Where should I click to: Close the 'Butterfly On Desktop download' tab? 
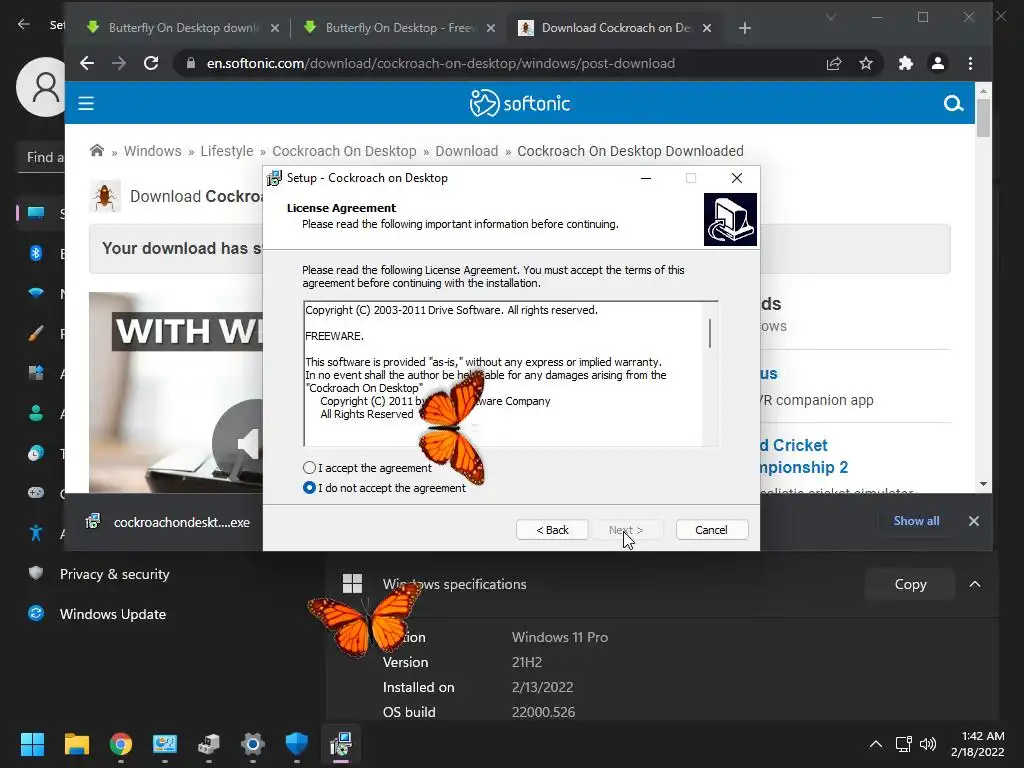click(x=275, y=28)
